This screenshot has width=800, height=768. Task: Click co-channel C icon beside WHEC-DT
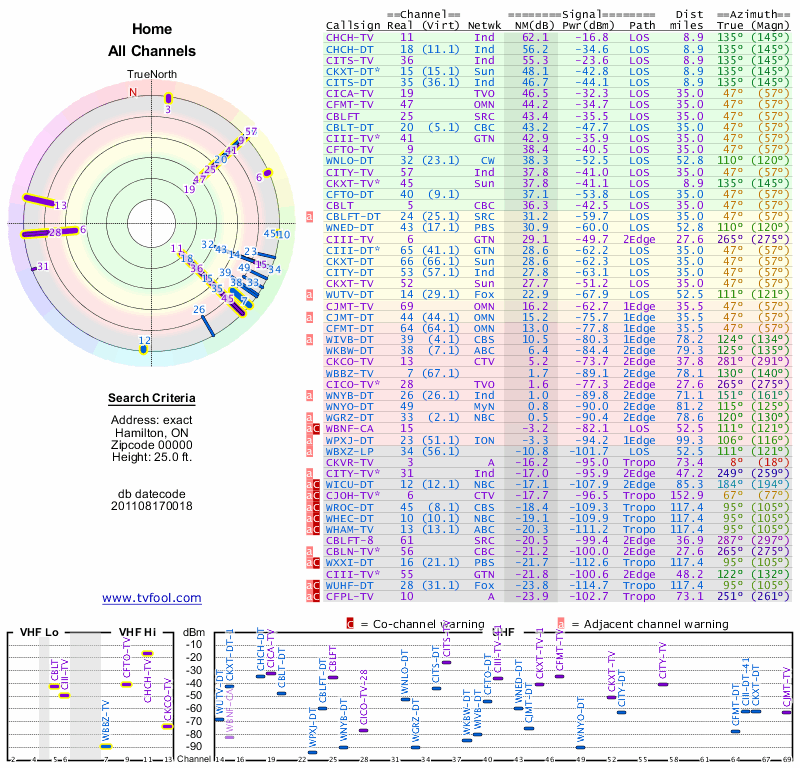point(316,518)
